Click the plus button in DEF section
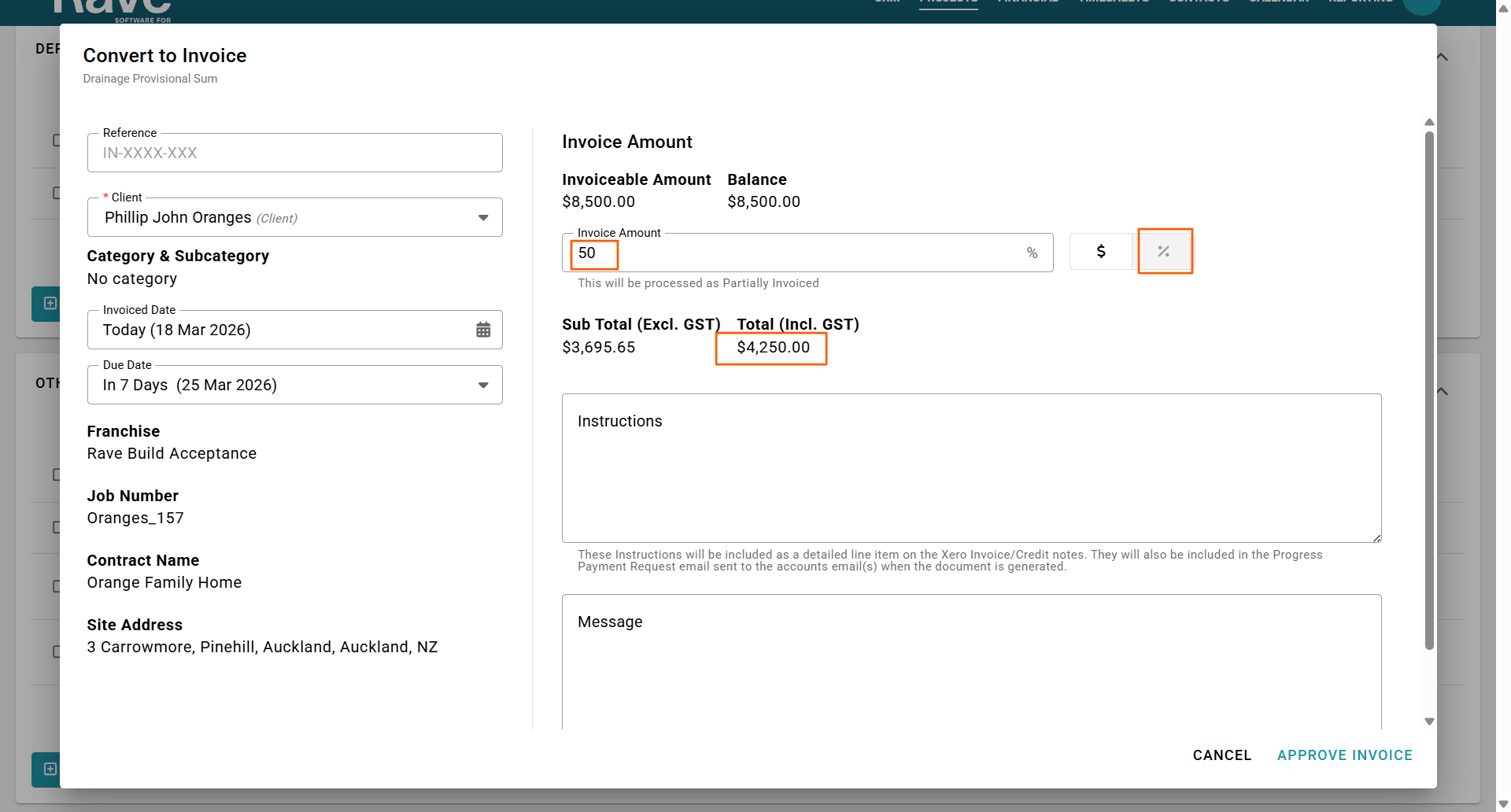Viewport: 1511px width, 812px height. point(50,304)
